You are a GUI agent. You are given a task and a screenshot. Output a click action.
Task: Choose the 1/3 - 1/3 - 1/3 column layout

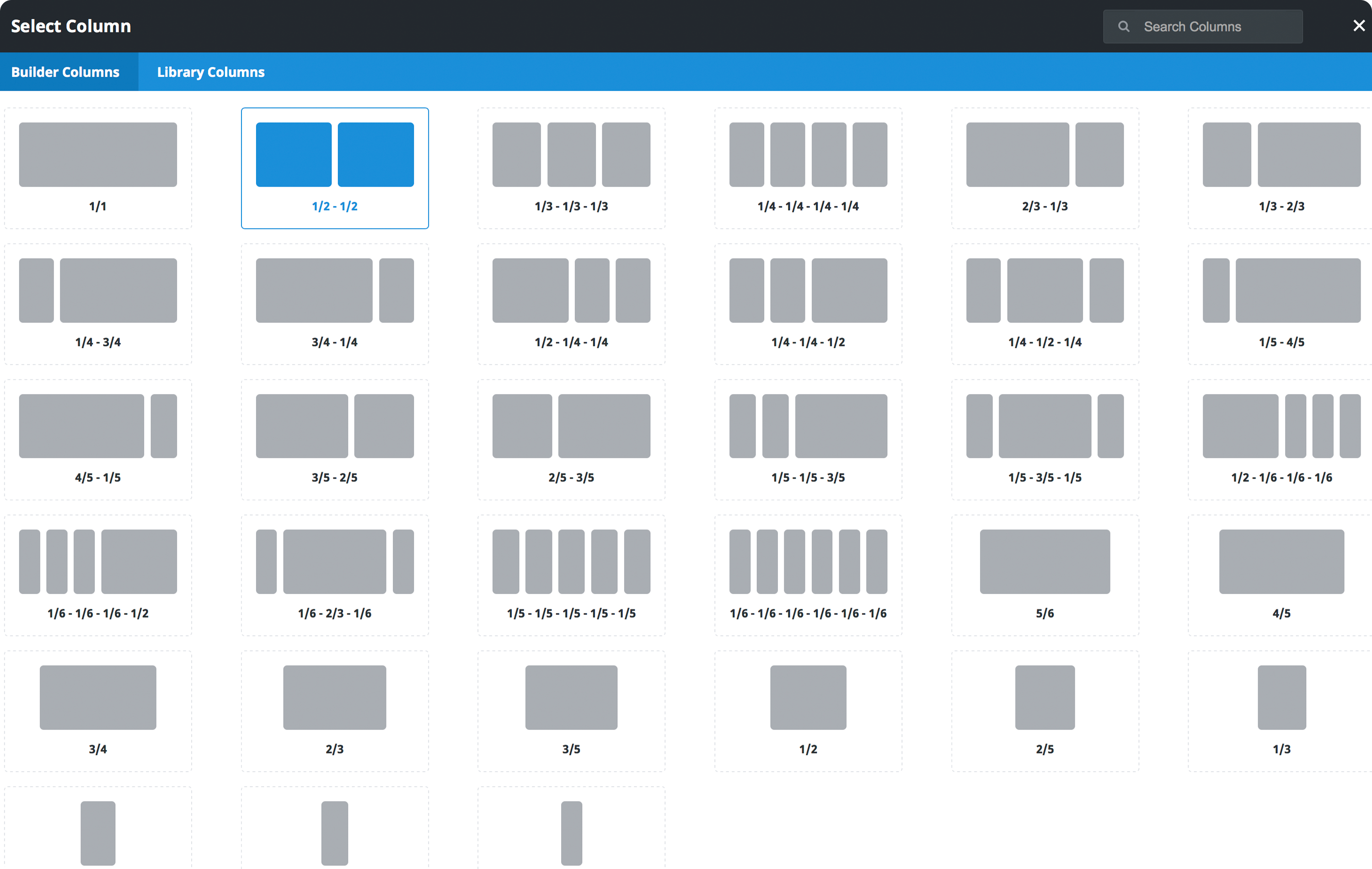tap(571, 167)
